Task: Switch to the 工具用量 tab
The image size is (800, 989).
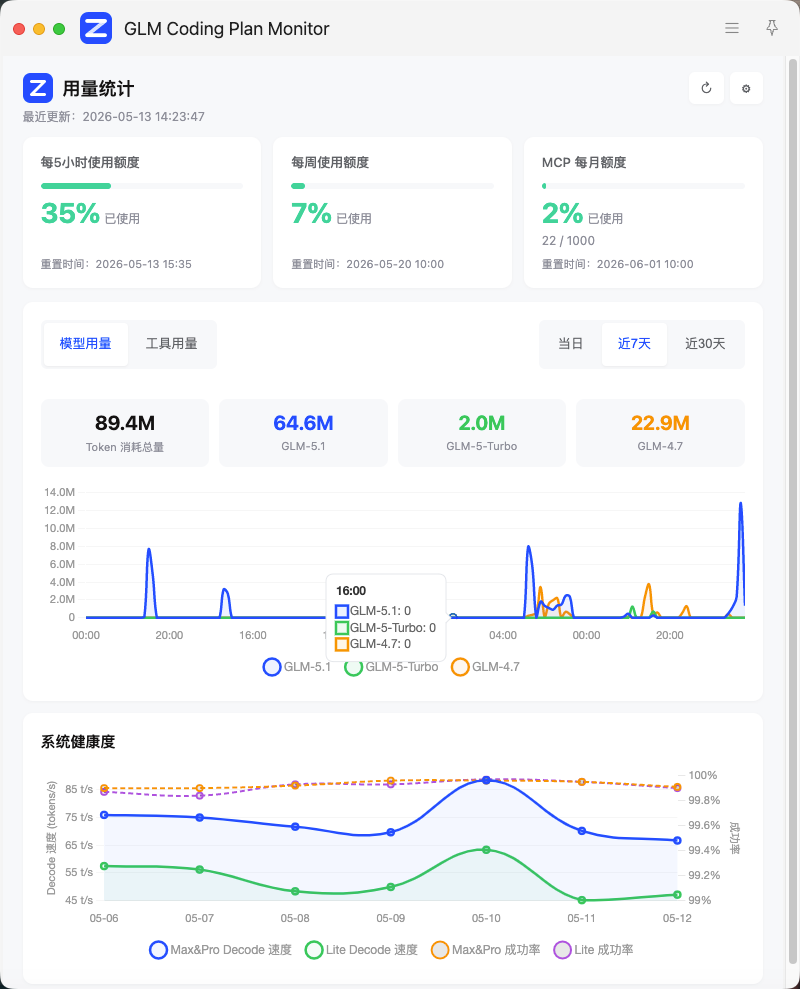Action: (172, 344)
